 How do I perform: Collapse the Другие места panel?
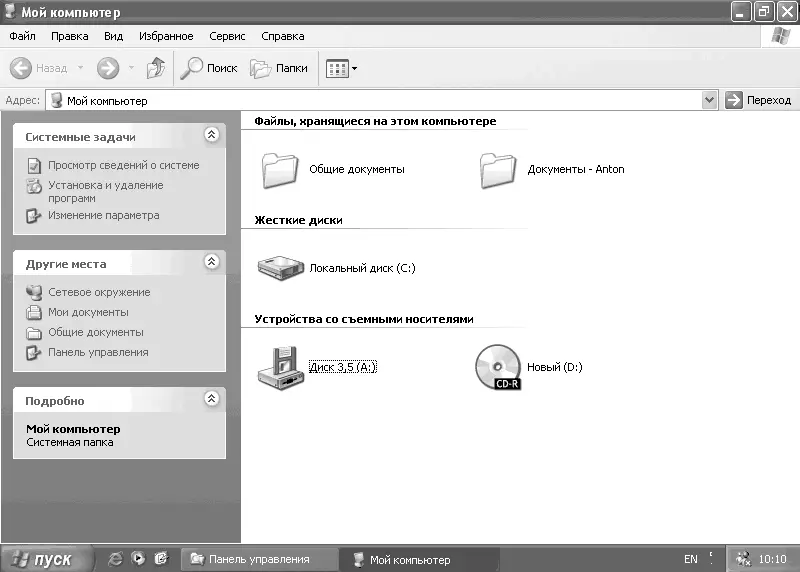212,262
